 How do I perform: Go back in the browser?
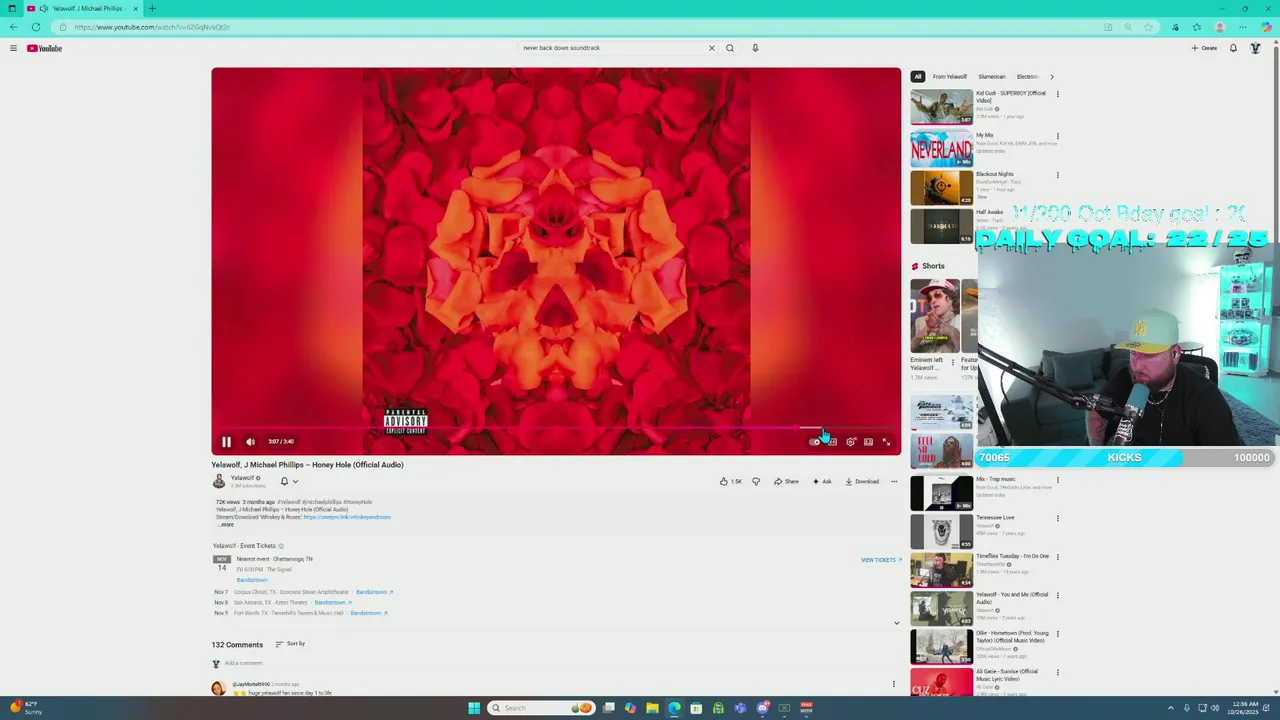[13, 27]
